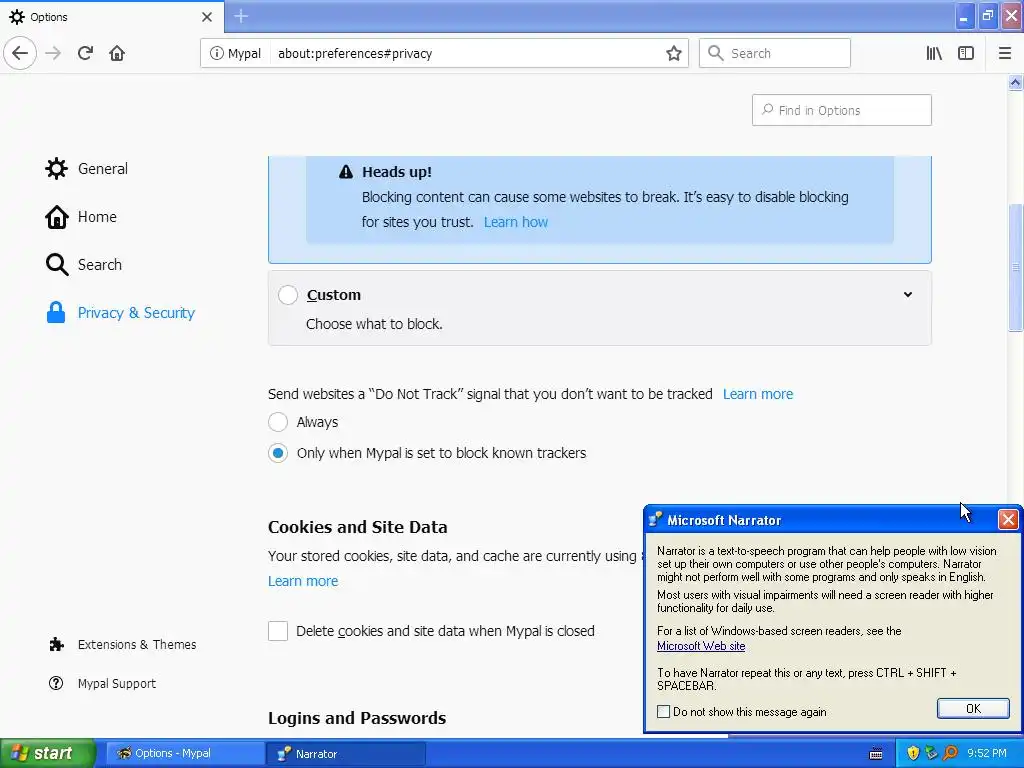The image size is (1024, 768).
Task: Click the site info icon next to Mypal
Action: point(216,53)
